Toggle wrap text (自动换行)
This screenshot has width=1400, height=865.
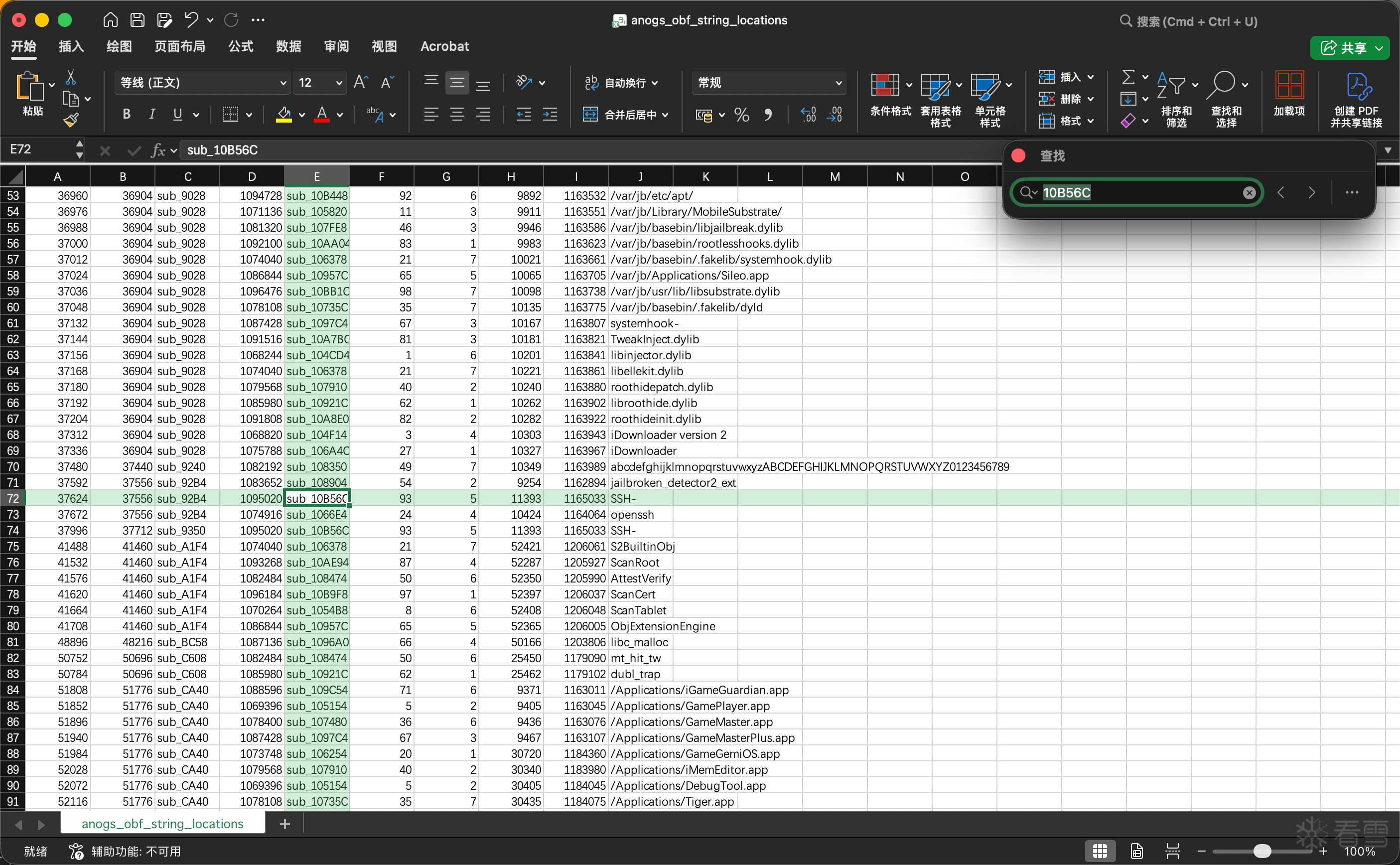click(621, 83)
